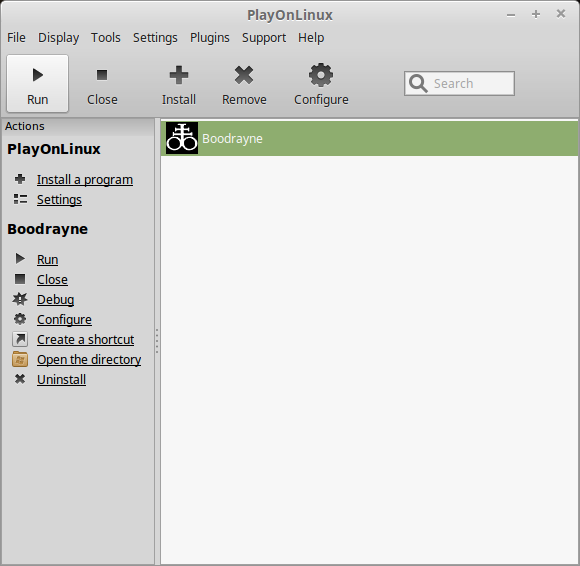Focus the Search input field
580x566 pixels.
tap(459, 84)
